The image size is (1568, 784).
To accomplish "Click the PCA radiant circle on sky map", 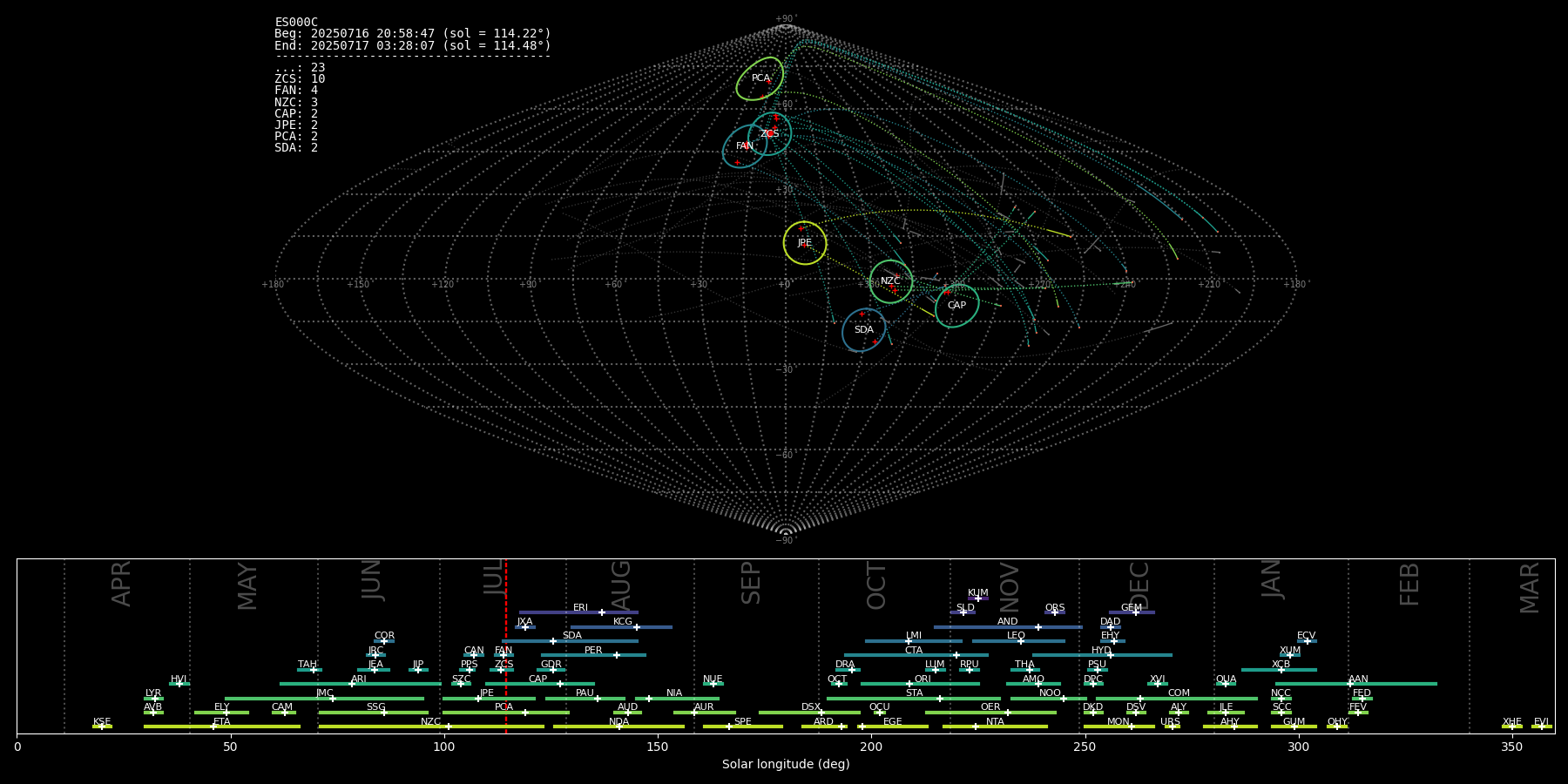I will pyautogui.click(x=760, y=79).
